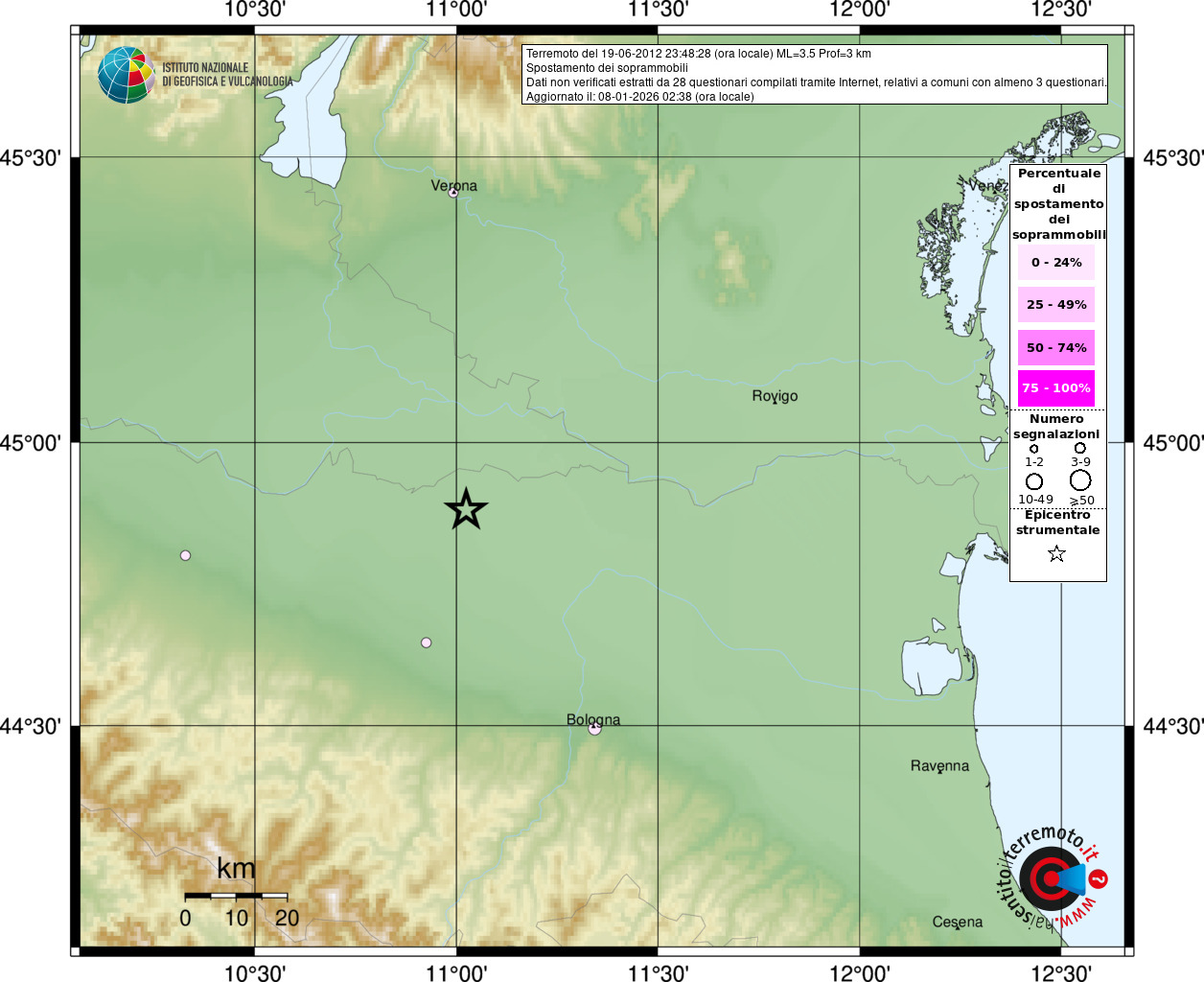The height and width of the screenshot is (982, 1204).
Task: Click the legend star under Epicentro strumentale
Action: (1056, 553)
